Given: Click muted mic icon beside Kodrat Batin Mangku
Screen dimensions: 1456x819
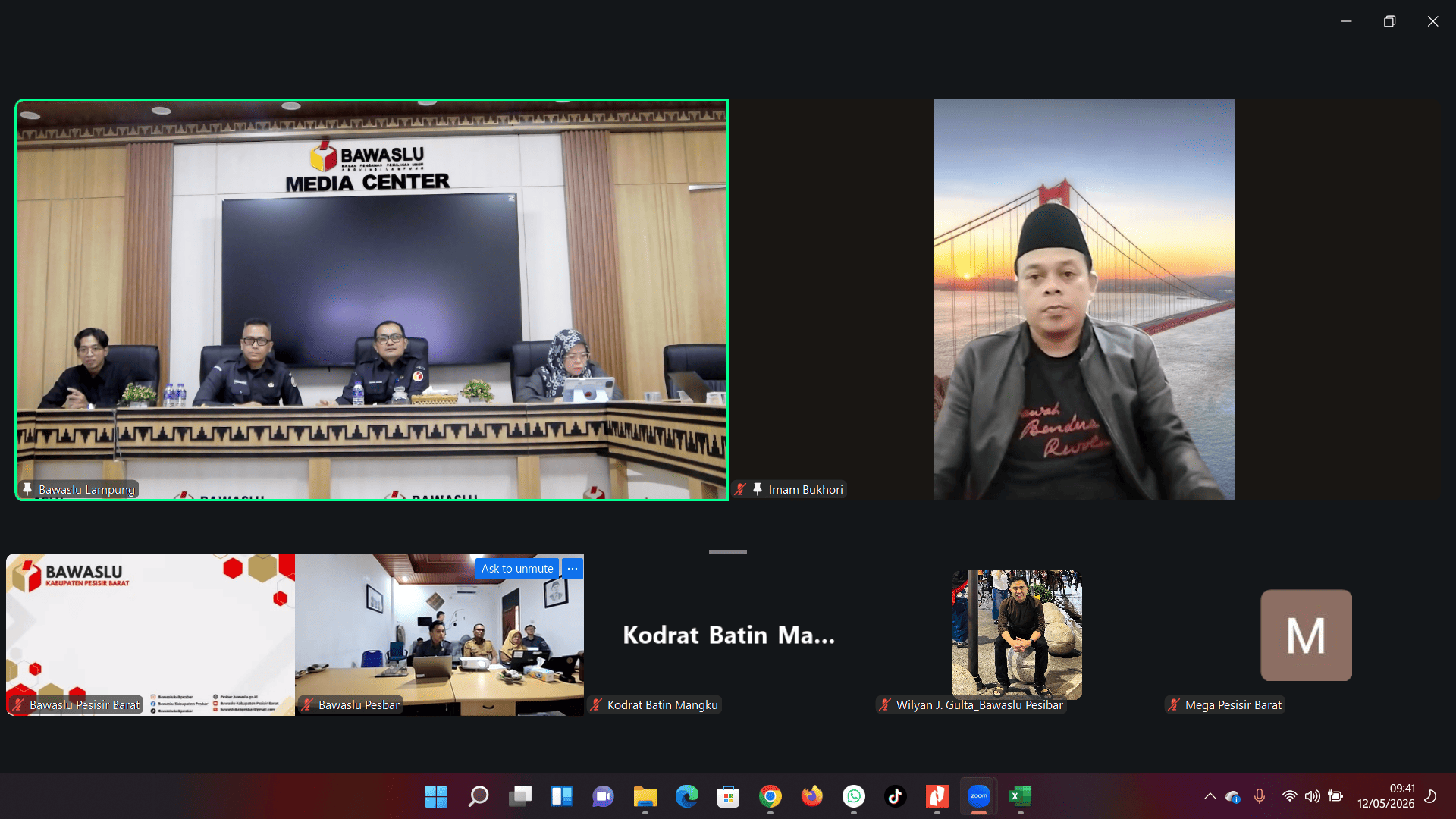Looking at the screenshot, I should click(596, 704).
